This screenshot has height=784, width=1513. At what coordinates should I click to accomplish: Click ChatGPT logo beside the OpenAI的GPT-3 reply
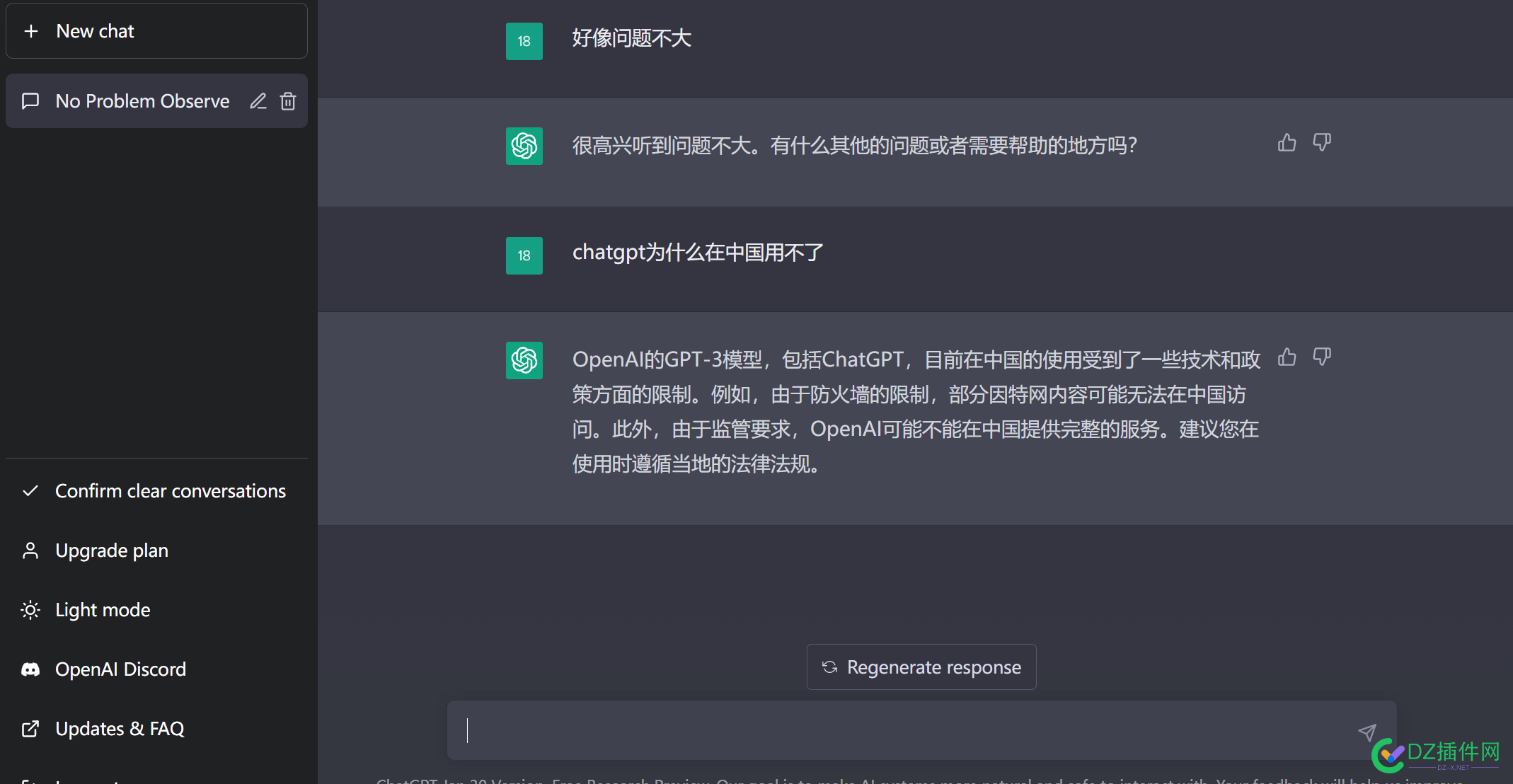(524, 360)
